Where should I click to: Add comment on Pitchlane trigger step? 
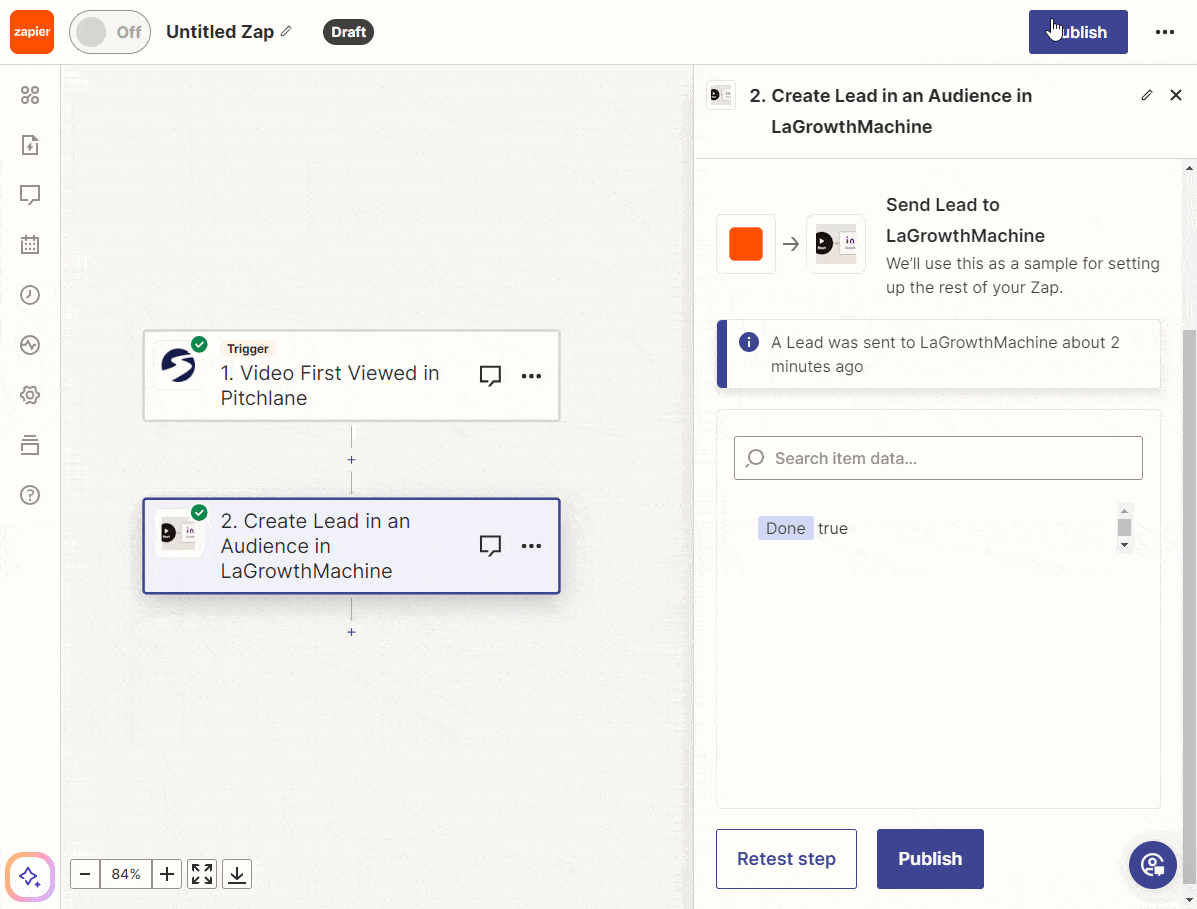coord(490,376)
